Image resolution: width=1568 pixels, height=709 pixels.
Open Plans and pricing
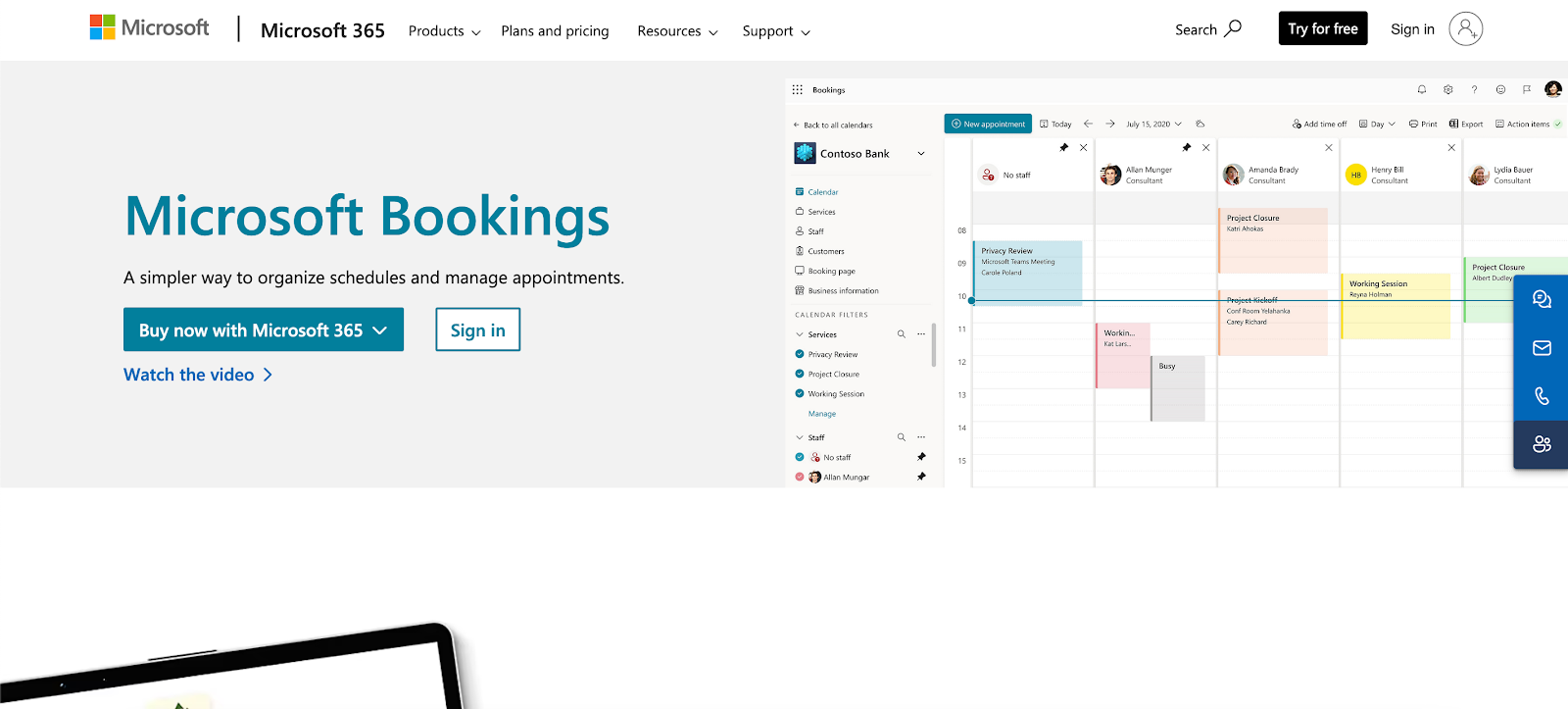[x=555, y=31]
